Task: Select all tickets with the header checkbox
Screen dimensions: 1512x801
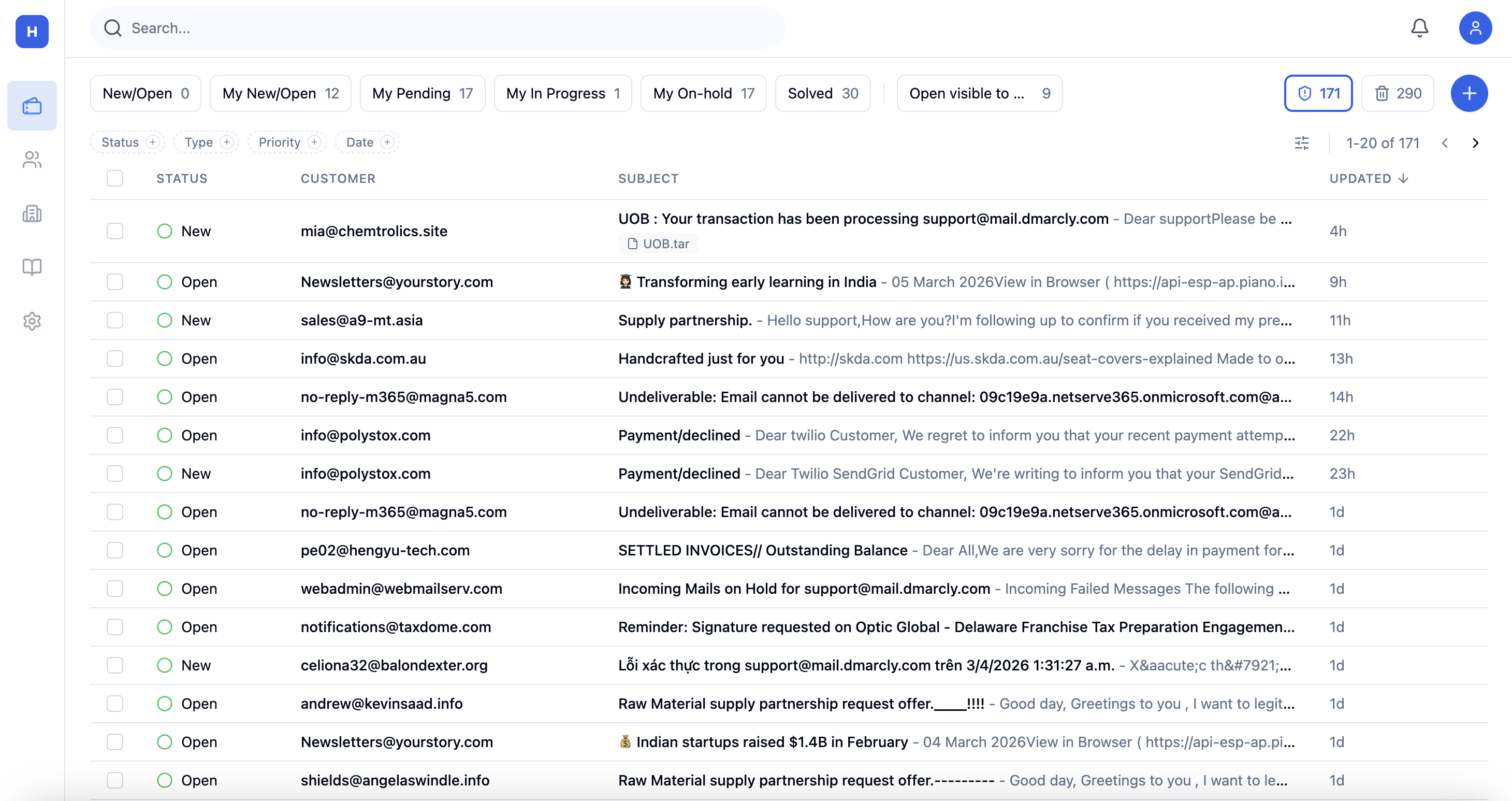Action: [115, 178]
